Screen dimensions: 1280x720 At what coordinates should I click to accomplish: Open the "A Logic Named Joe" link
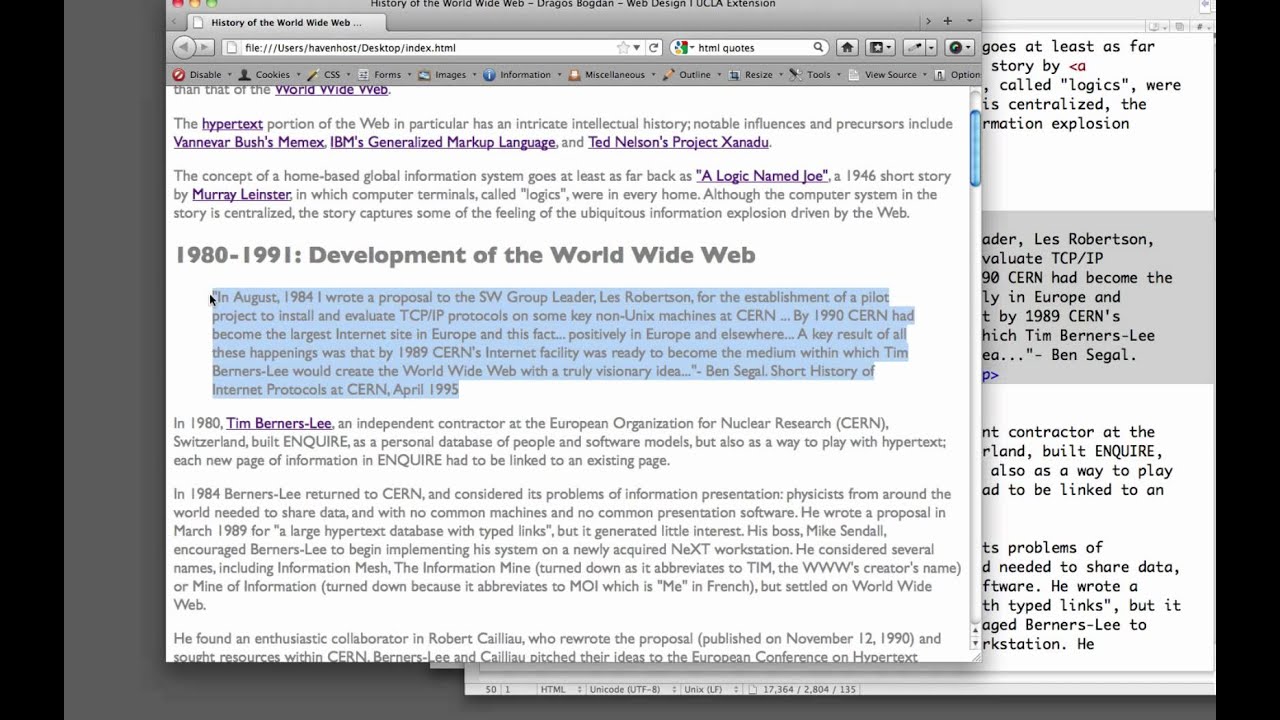(761, 176)
